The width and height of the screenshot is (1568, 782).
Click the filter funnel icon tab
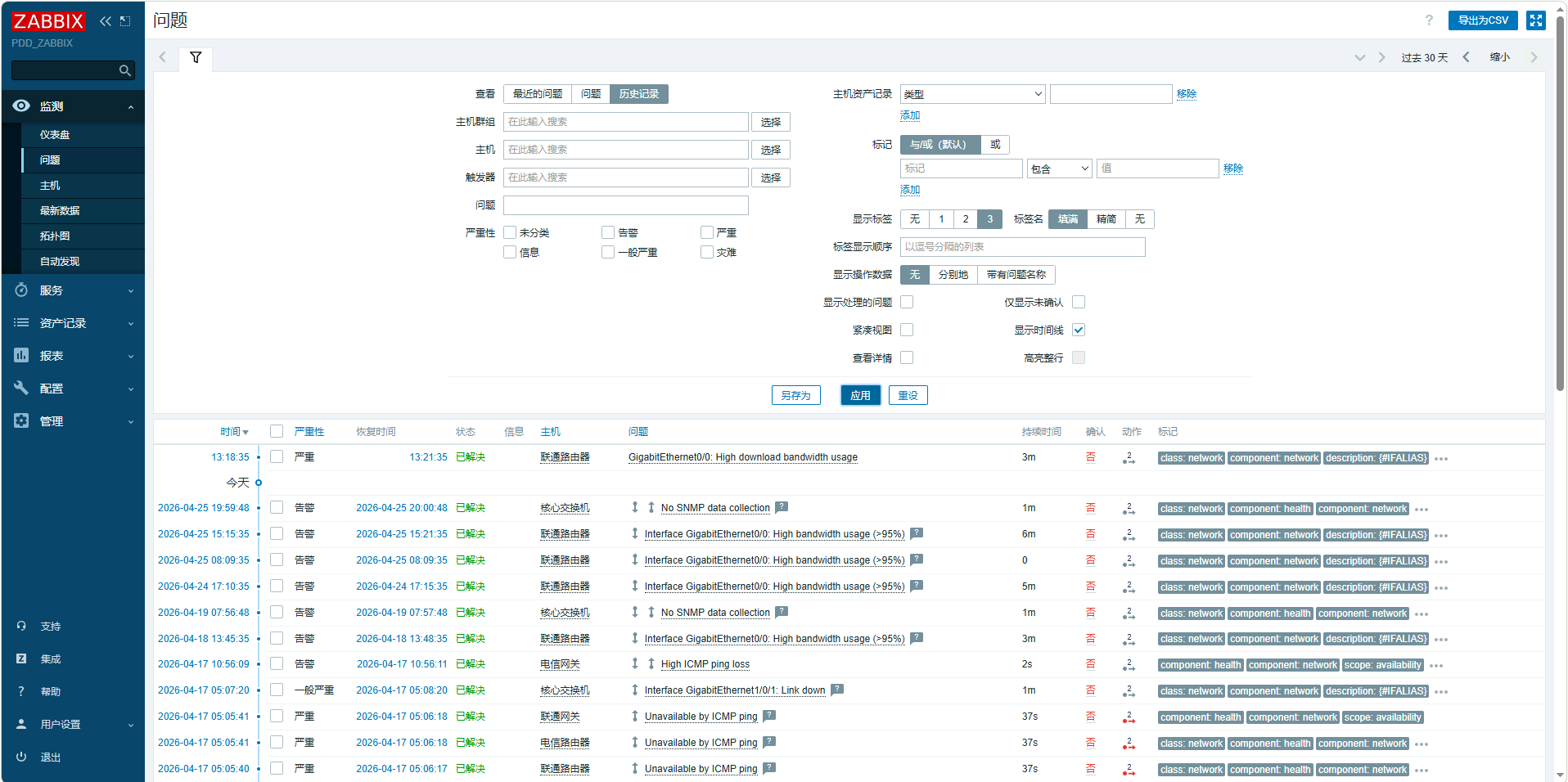tap(196, 57)
